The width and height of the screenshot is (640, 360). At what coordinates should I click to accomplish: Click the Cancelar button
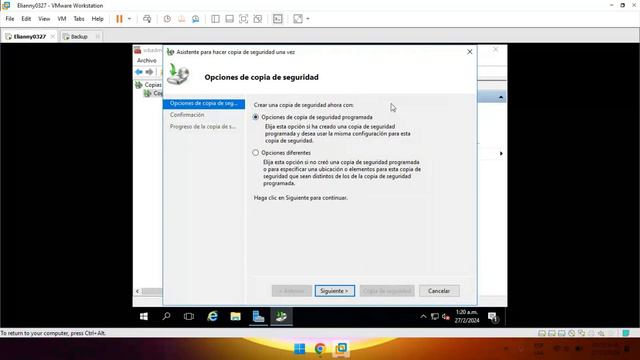tap(439, 291)
